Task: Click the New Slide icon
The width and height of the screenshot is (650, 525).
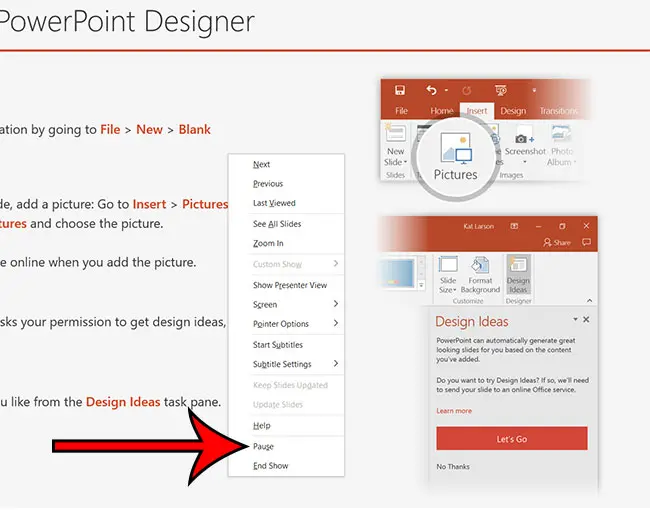Action: pos(395,133)
